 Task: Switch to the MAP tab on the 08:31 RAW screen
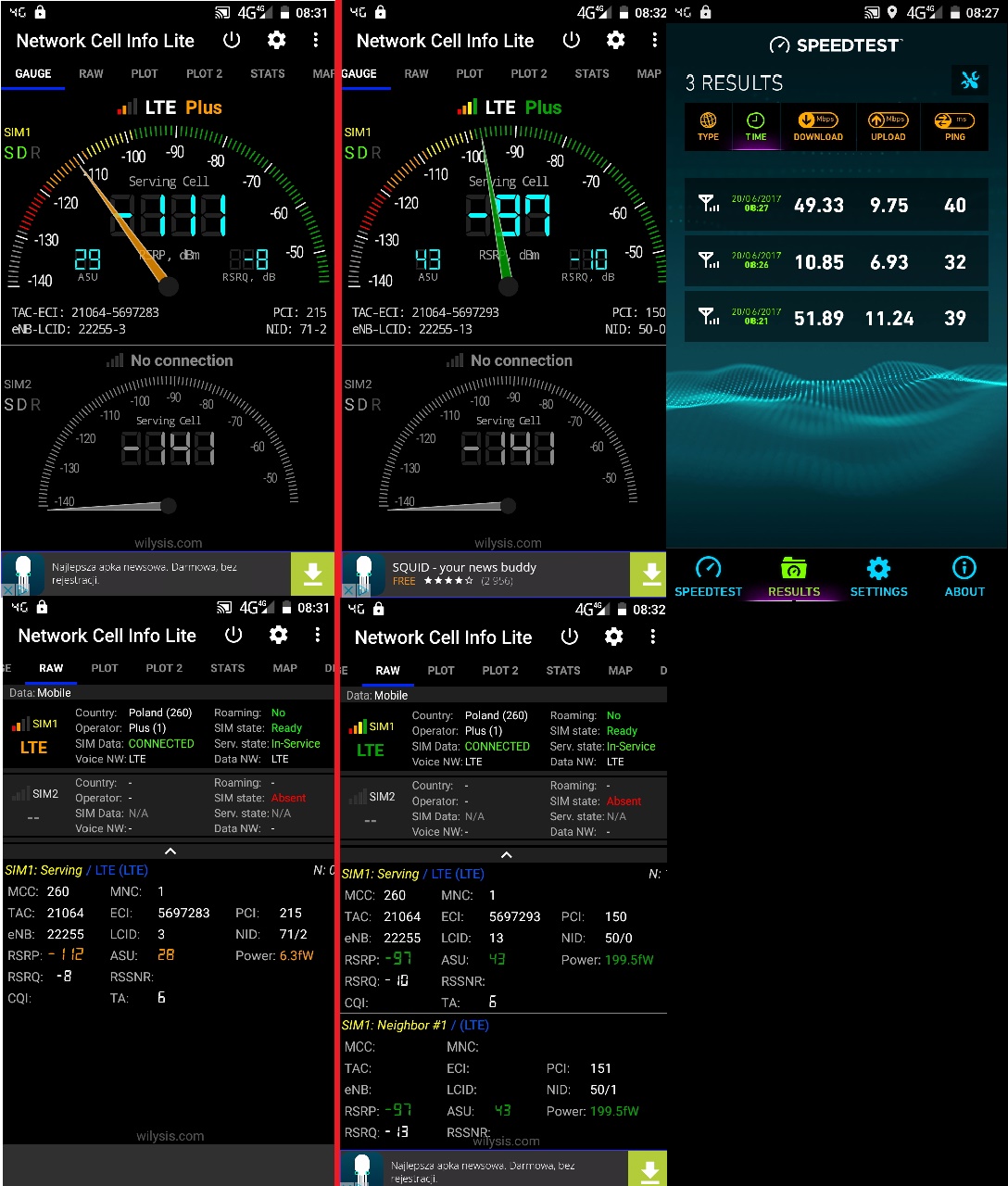(x=285, y=668)
